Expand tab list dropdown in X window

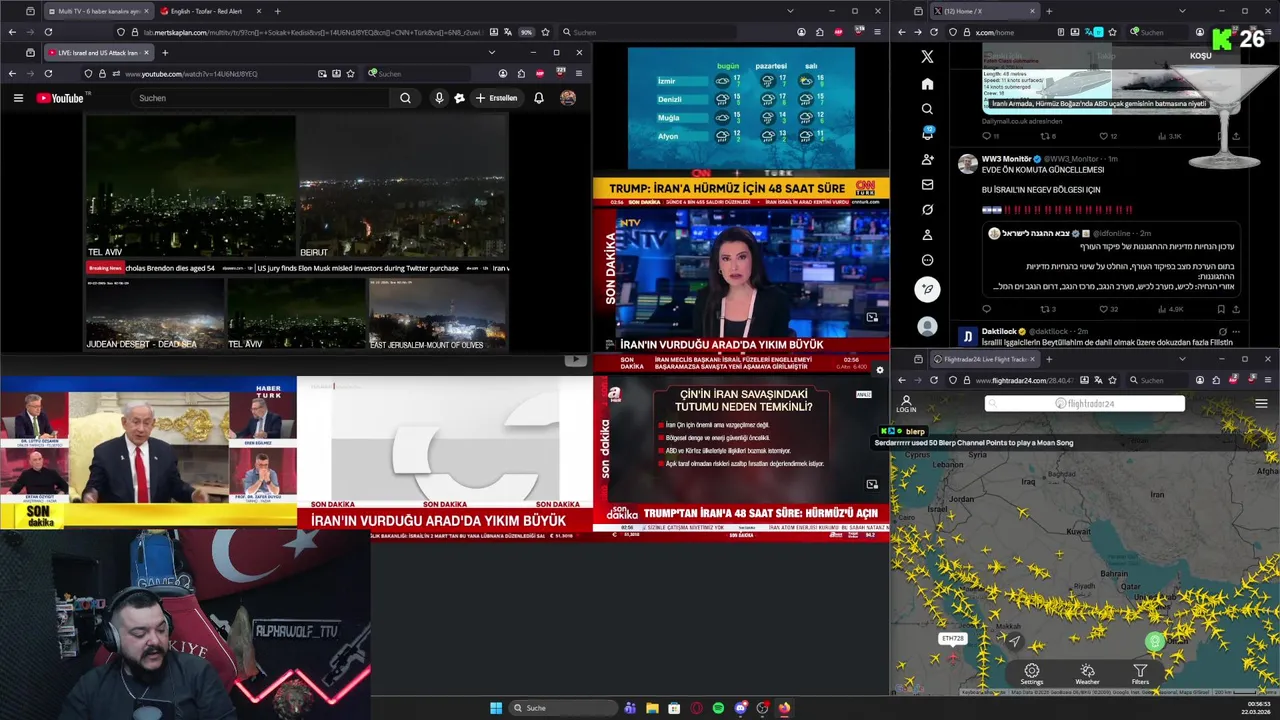point(1182,11)
